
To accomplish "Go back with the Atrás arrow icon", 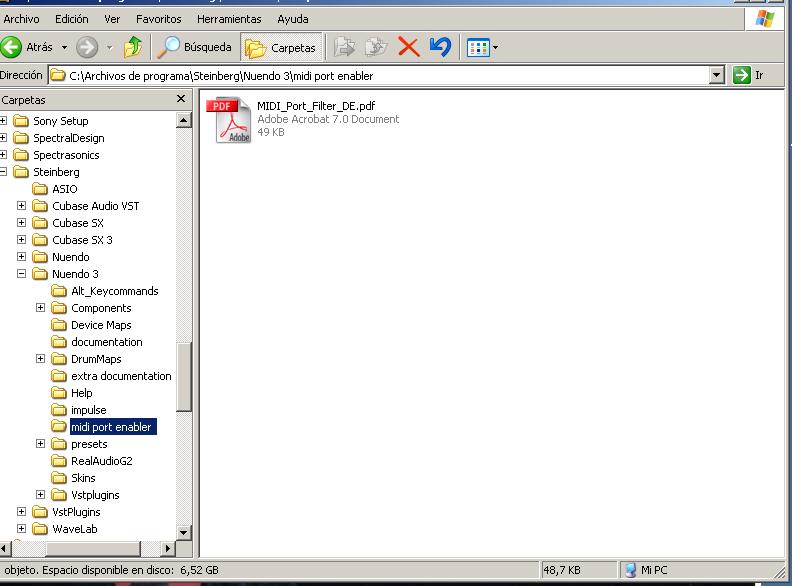I will [11, 47].
